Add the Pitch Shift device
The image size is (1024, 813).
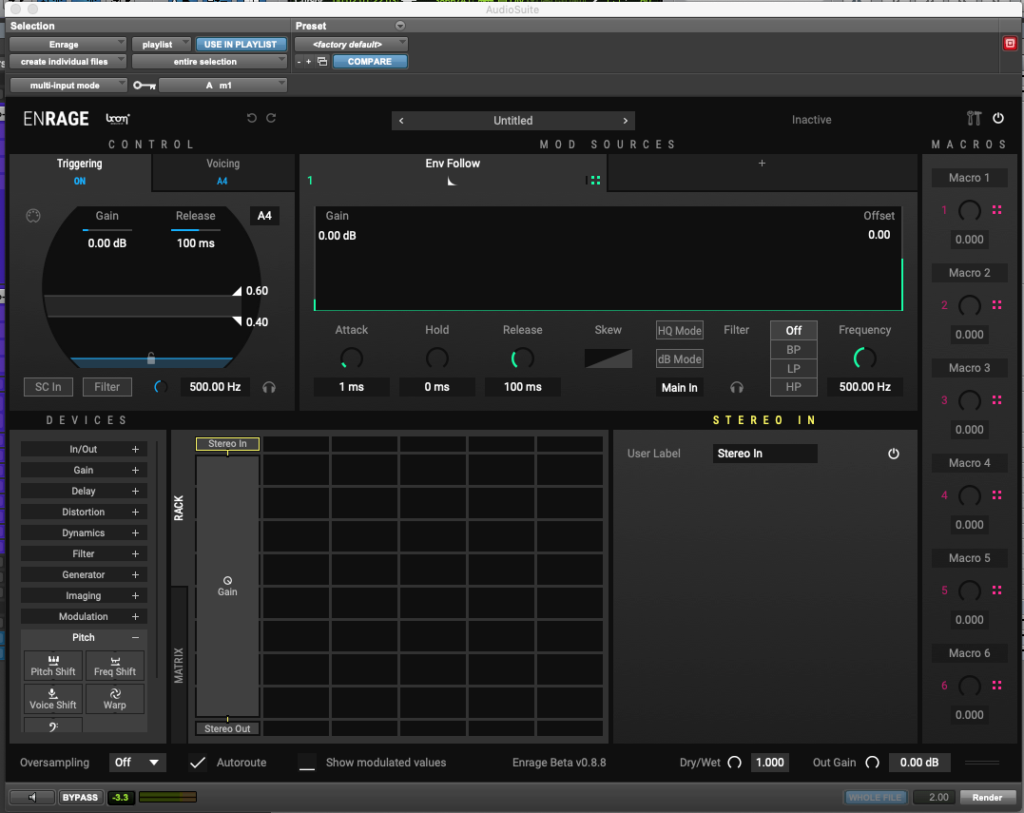53,665
